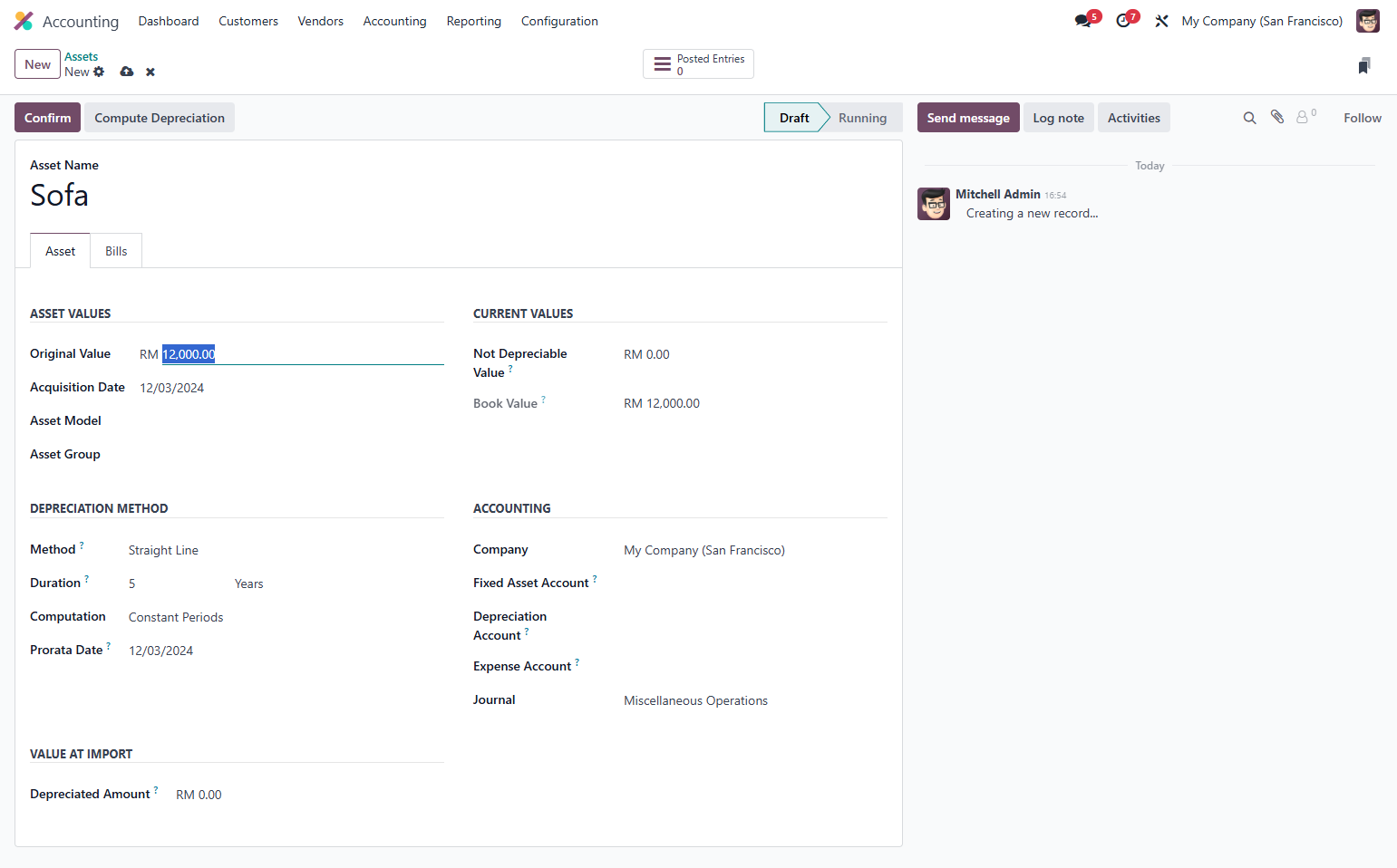Image resolution: width=1397 pixels, height=868 pixels.
Task: Save the record manually with cloud icon
Action: 127,72
